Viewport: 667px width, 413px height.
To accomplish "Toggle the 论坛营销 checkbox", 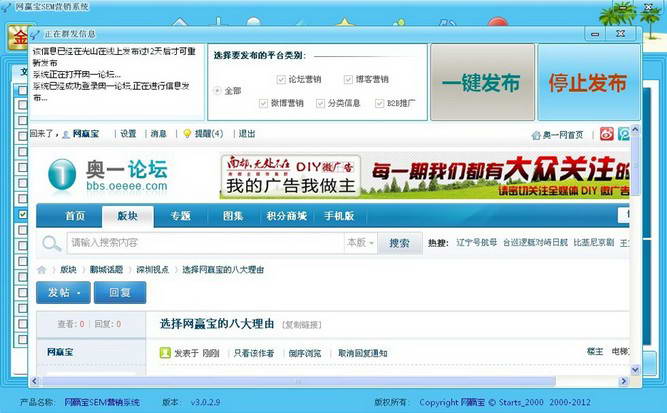I will tap(281, 79).
